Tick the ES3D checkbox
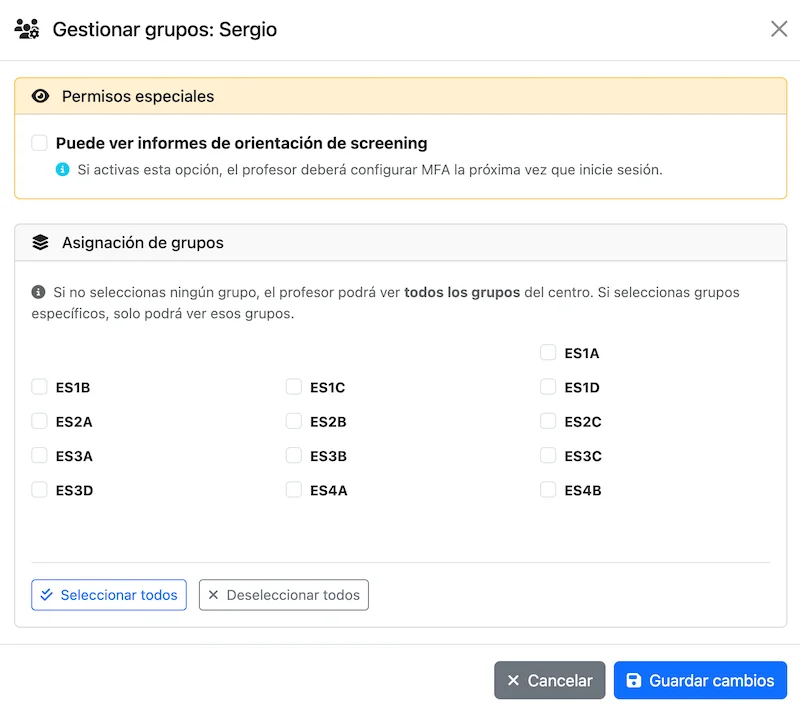Viewport: 800px width, 713px height. coord(40,490)
